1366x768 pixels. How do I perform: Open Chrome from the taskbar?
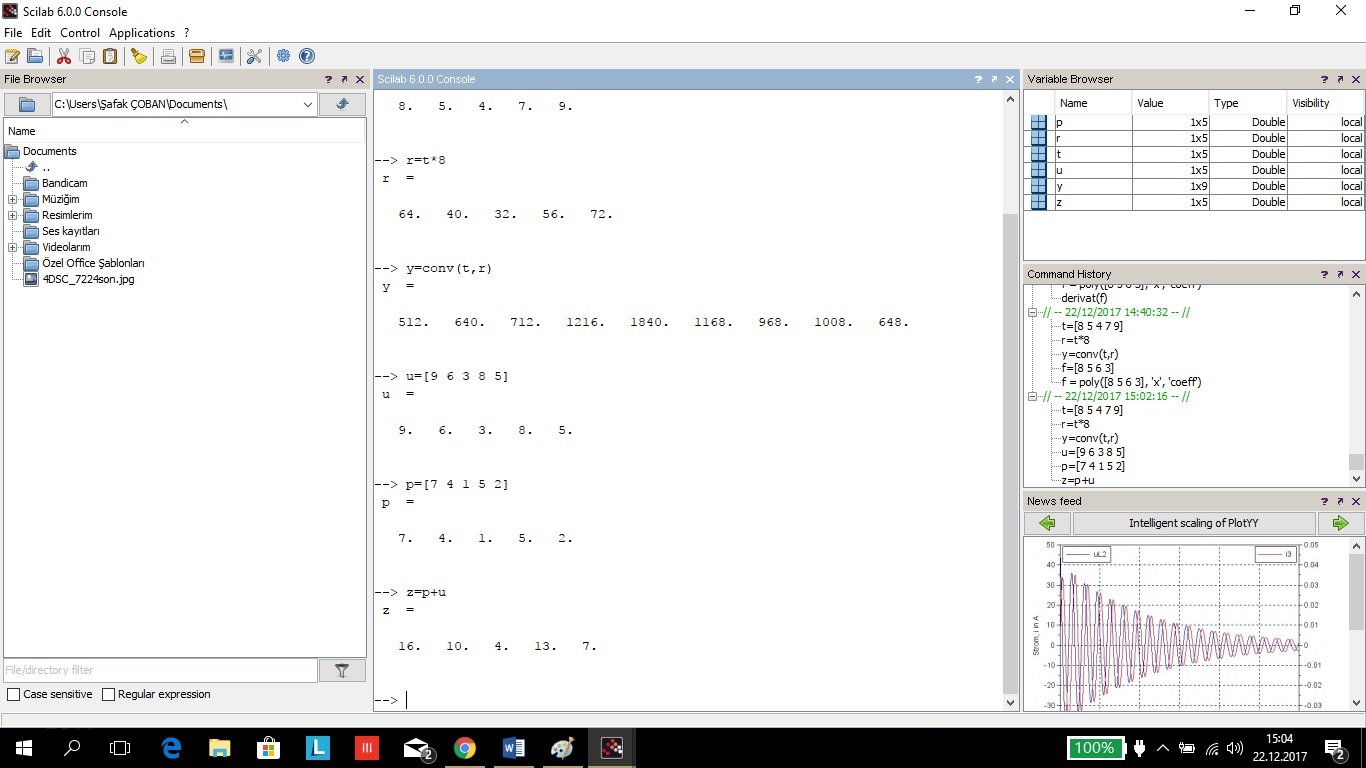coord(464,748)
